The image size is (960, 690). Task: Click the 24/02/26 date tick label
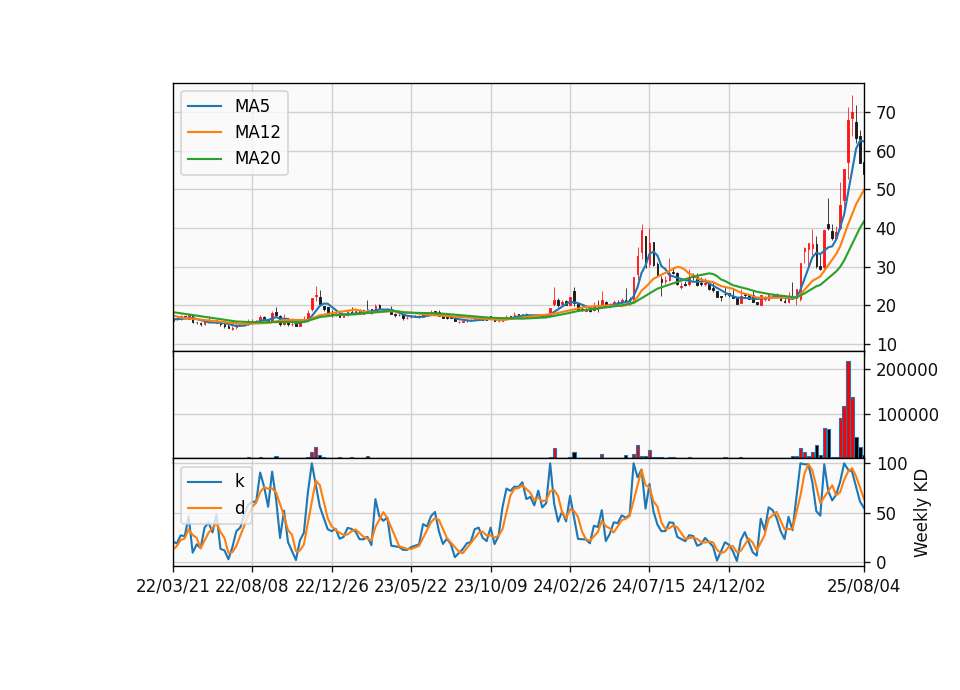(569, 587)
